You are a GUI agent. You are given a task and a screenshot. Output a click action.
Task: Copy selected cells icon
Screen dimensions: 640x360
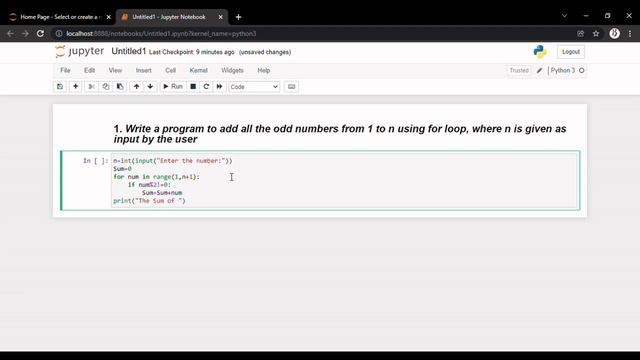click(x=106, y=87)
